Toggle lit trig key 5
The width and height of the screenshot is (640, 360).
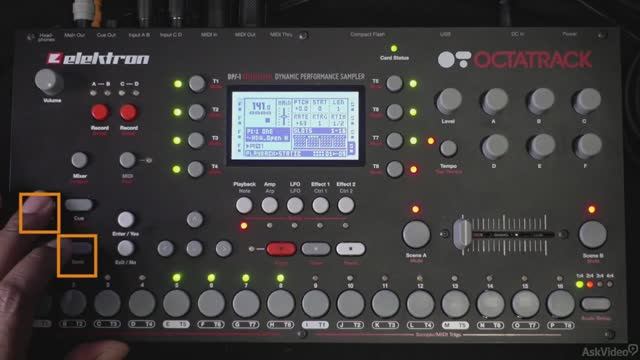tap(176, 303)
